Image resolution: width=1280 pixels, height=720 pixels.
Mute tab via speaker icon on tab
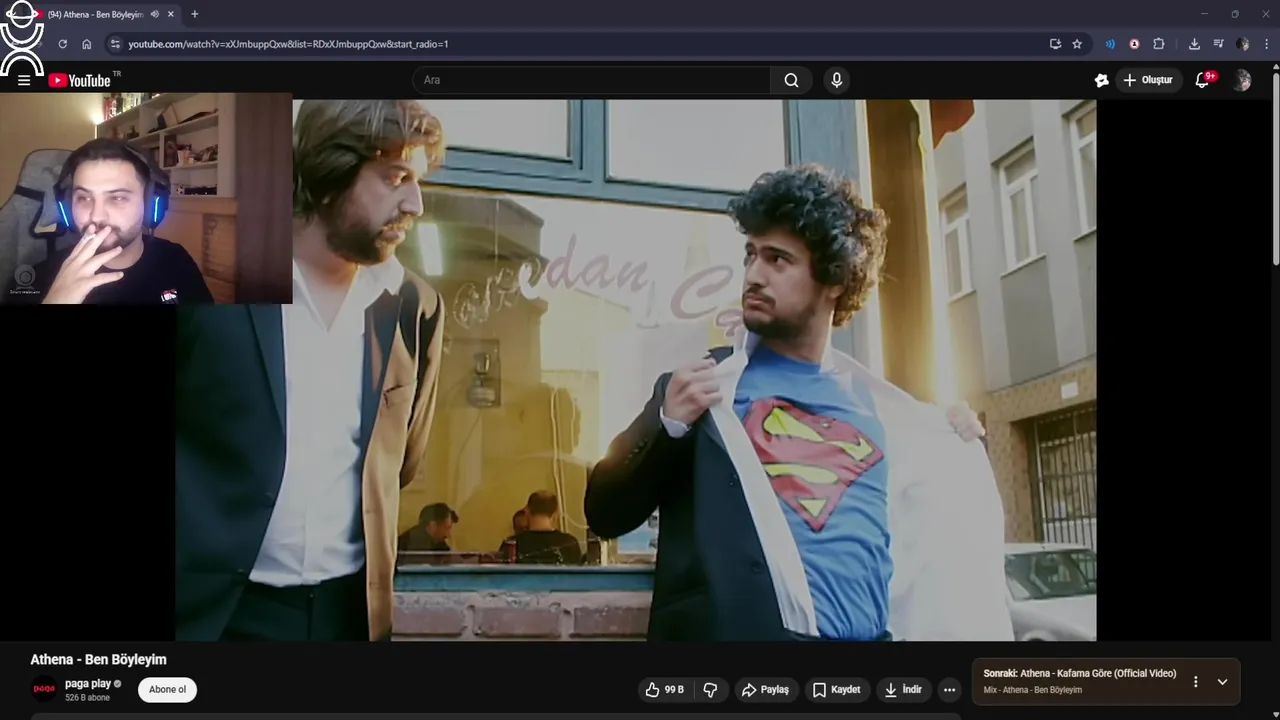pos(155,14)
